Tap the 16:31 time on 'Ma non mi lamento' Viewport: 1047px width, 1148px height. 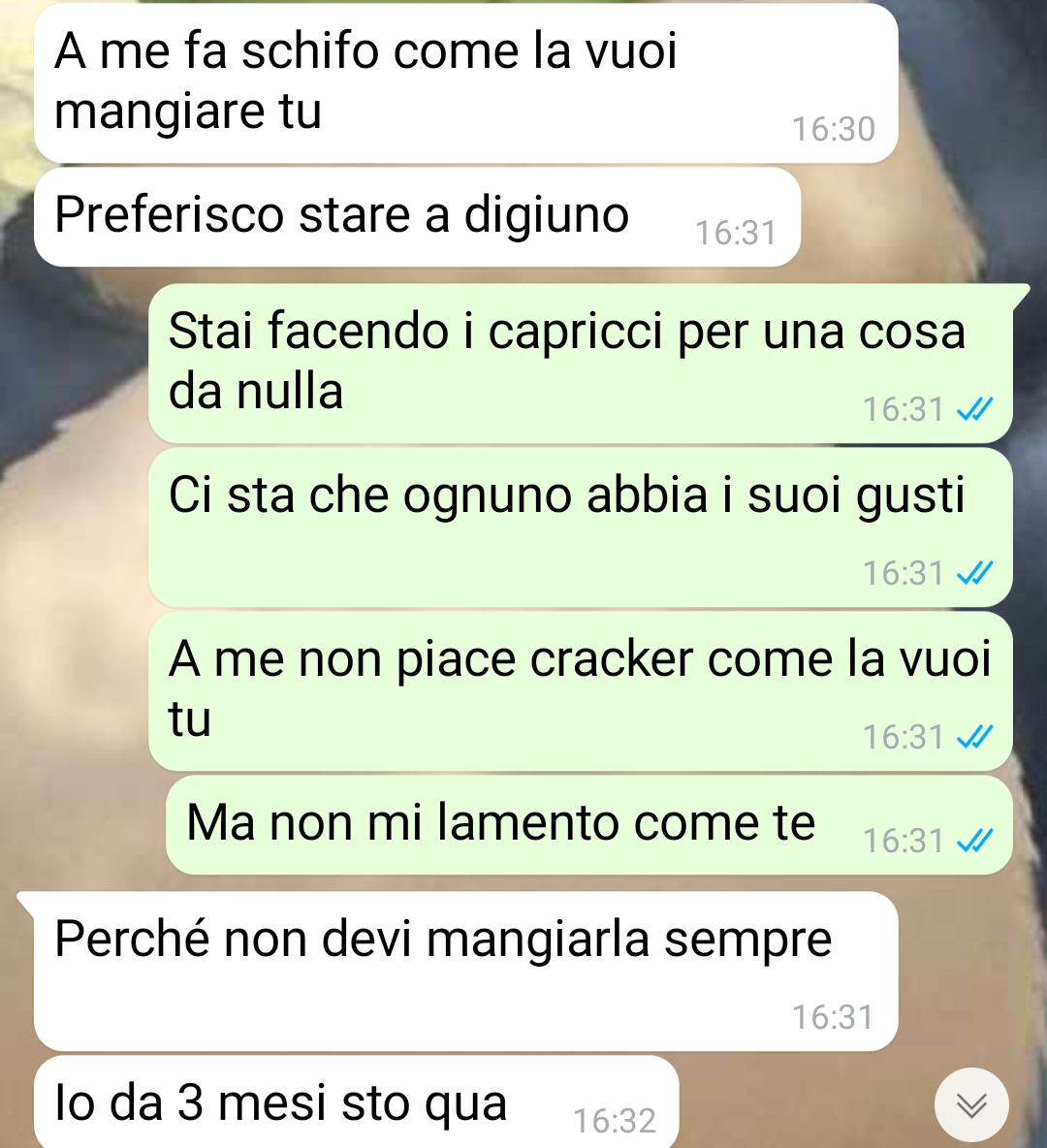click(x=904, y=842)
